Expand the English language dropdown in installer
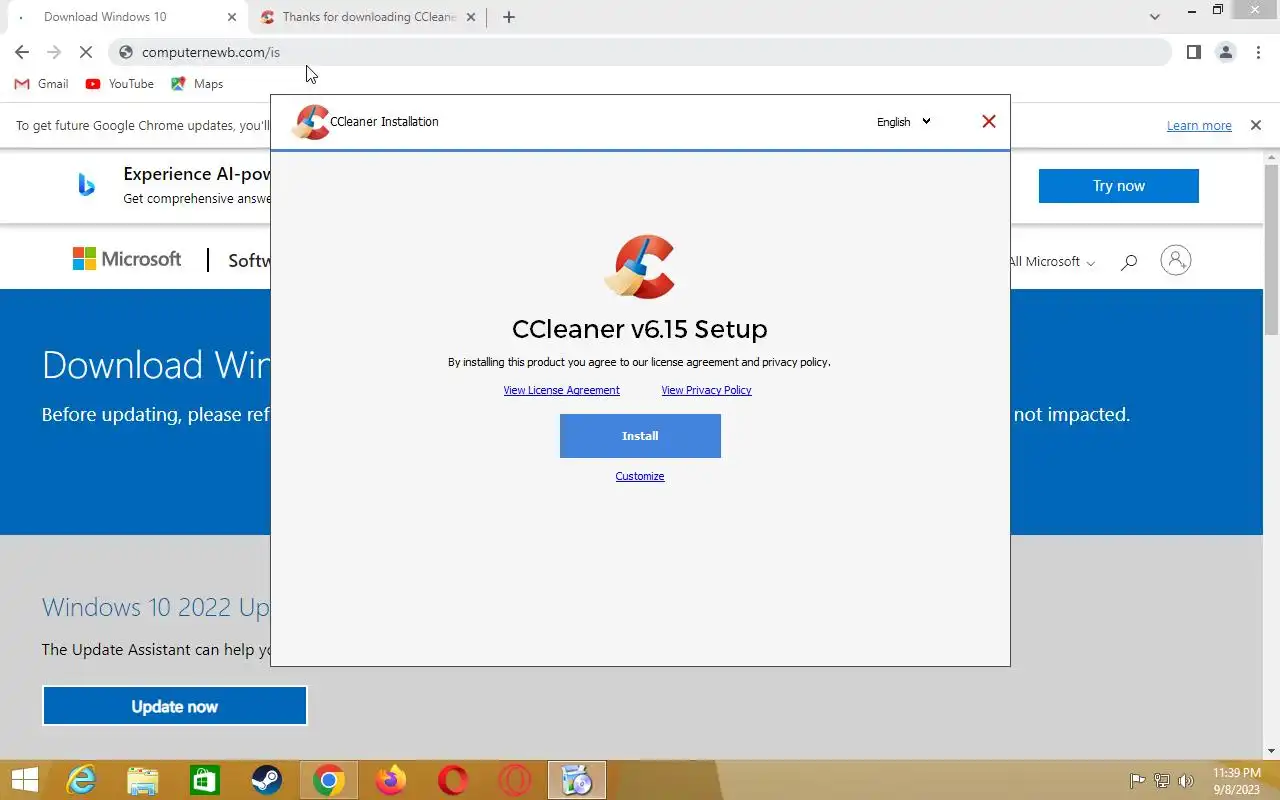 point(904,122)
